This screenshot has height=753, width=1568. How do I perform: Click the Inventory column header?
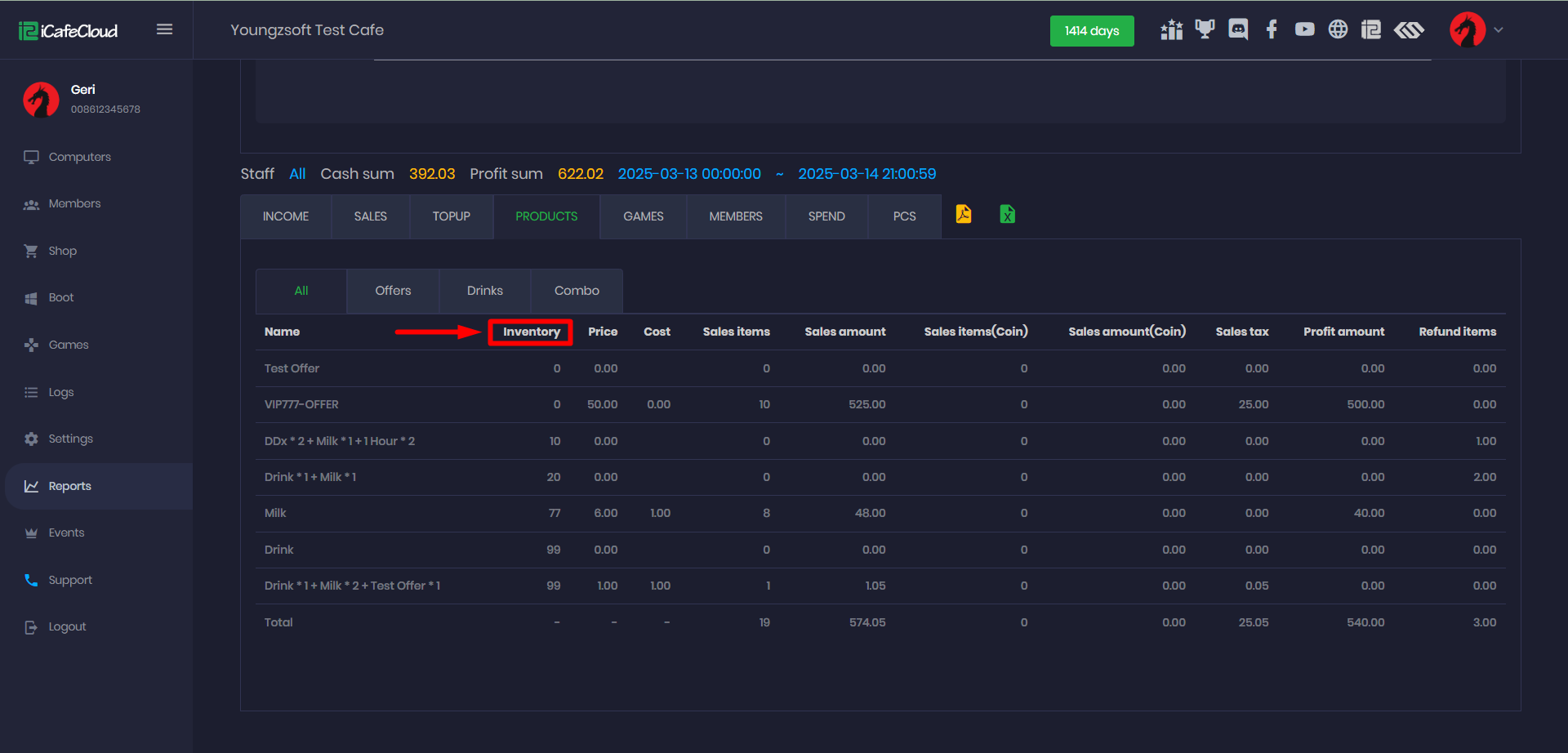(x=532, y=332)
